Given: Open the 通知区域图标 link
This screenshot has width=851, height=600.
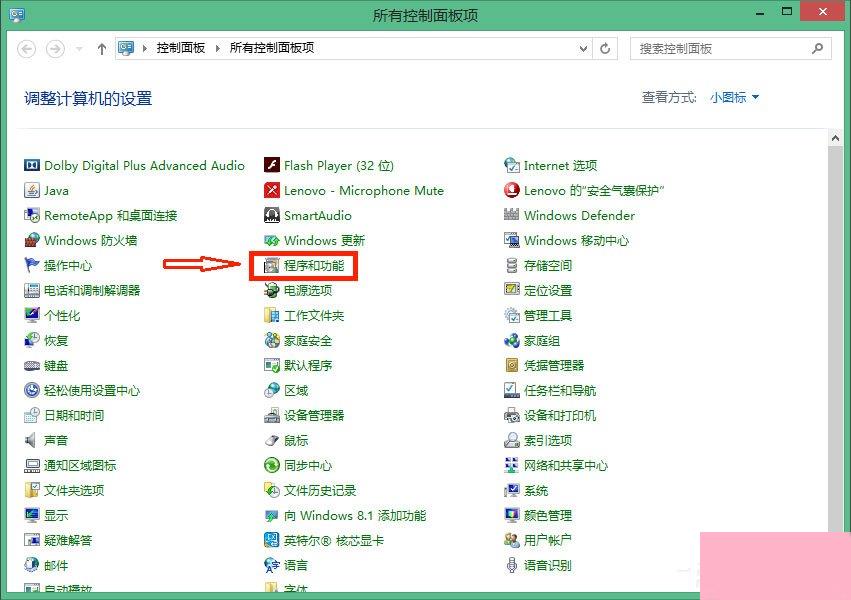Looking at the screenshot, I should point(80,465).
